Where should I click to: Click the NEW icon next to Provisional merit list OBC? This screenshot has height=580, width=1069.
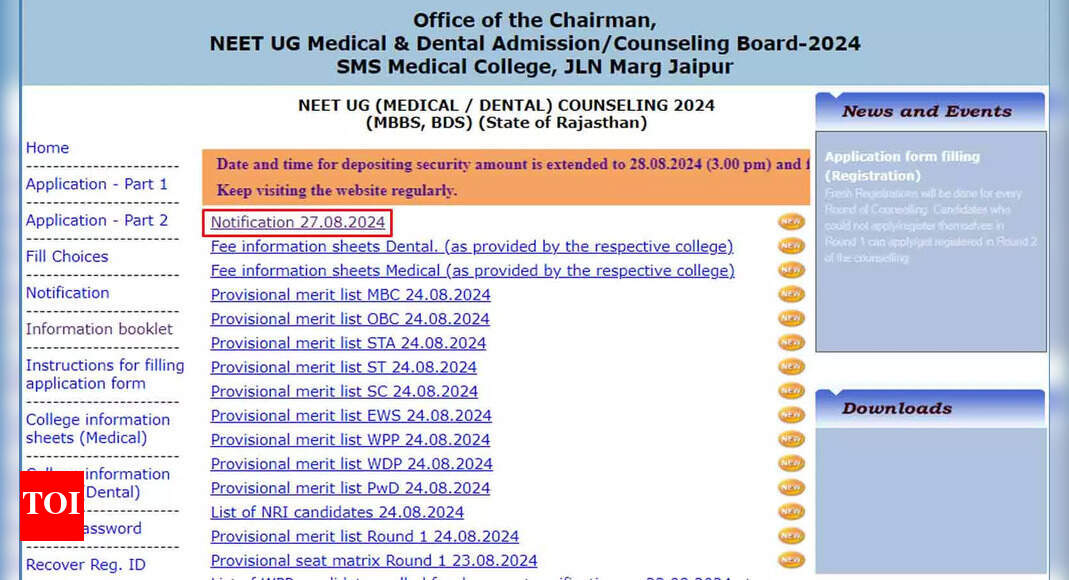coord(790,318)
